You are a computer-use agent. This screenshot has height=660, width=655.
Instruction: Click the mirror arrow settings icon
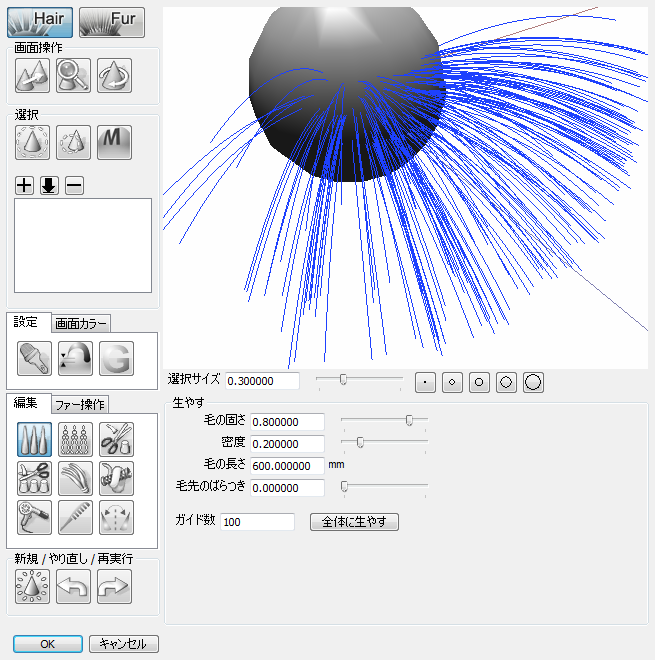[75, 359]
